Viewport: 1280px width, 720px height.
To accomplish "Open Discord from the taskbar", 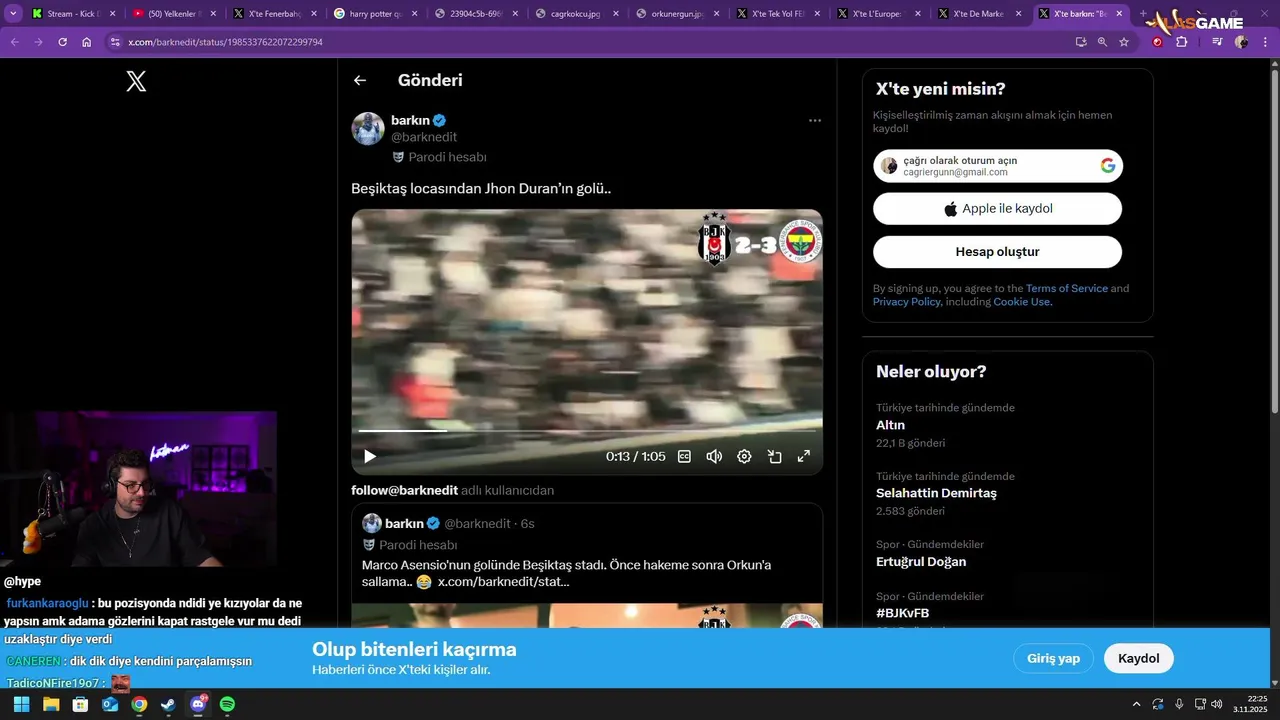I will [198, 704].
